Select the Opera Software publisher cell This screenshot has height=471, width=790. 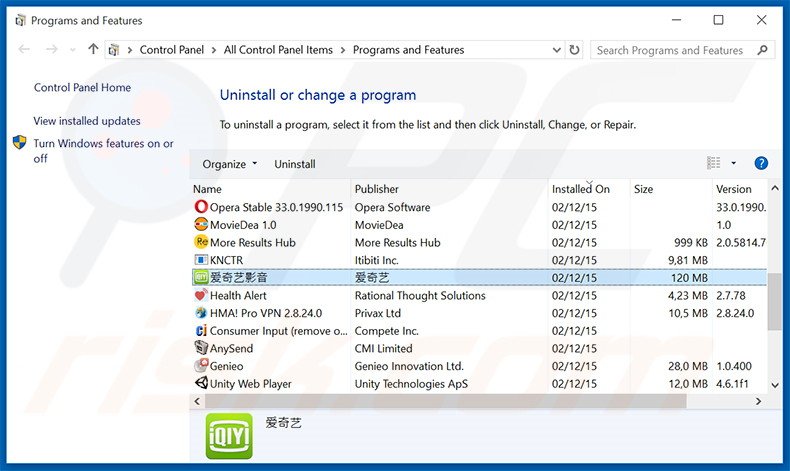392,207
